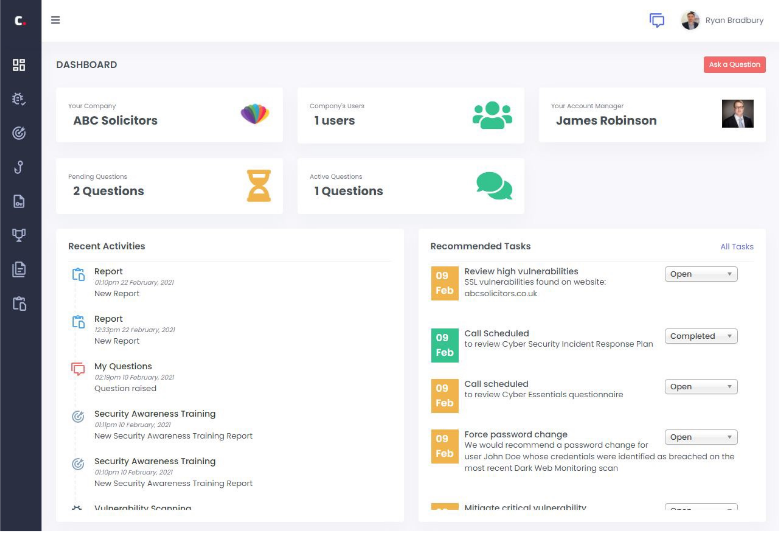The image size is (781, 533).
Task: Open the 1 users card text
Action: click(334, 121)
